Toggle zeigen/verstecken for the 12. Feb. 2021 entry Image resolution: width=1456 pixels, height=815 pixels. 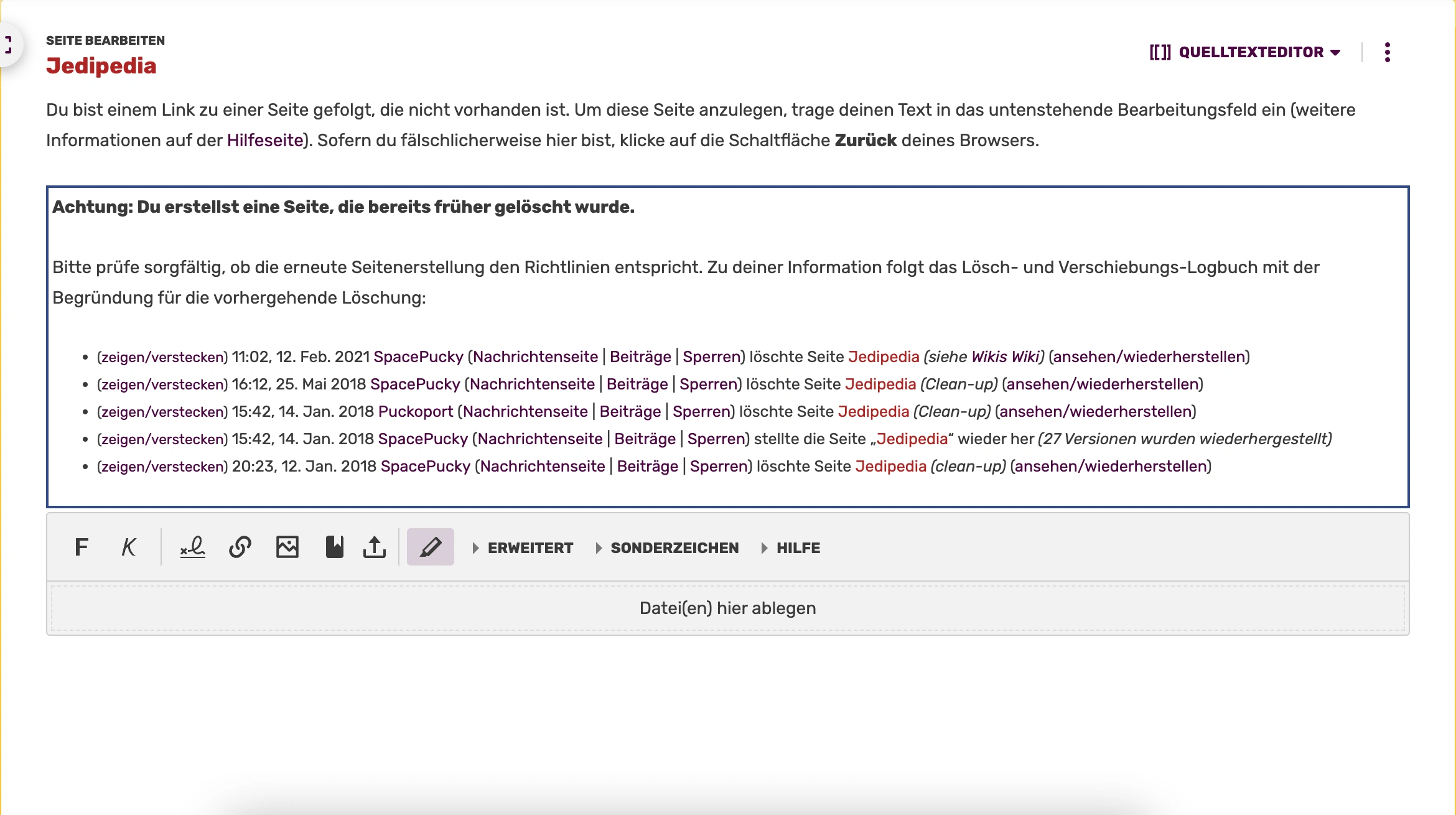pyautogui.click(x=162, y=357)
